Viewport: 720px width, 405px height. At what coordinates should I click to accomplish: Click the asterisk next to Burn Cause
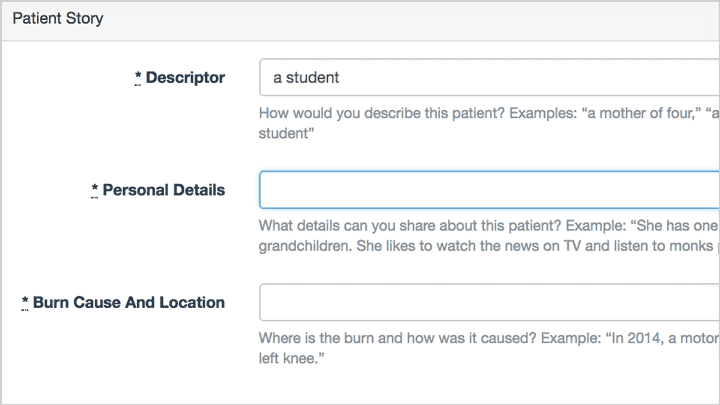pos(25,302)
